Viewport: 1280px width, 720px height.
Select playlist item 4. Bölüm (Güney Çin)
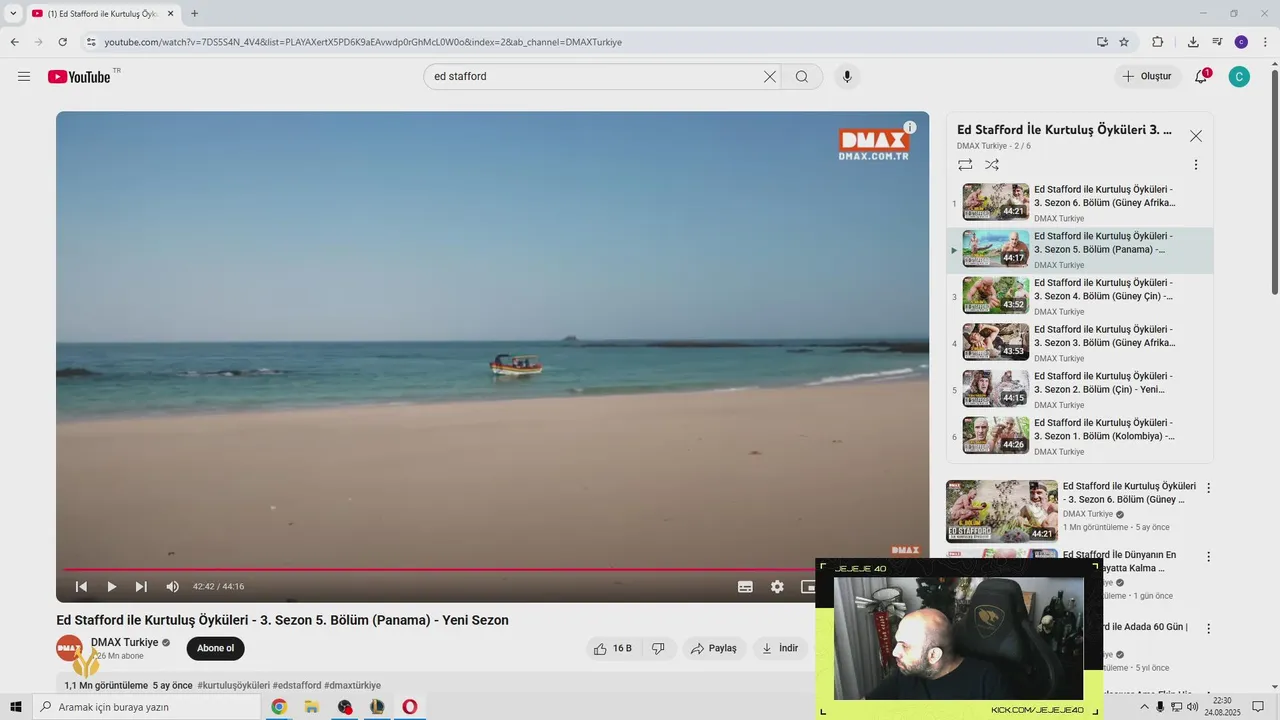1080,297
